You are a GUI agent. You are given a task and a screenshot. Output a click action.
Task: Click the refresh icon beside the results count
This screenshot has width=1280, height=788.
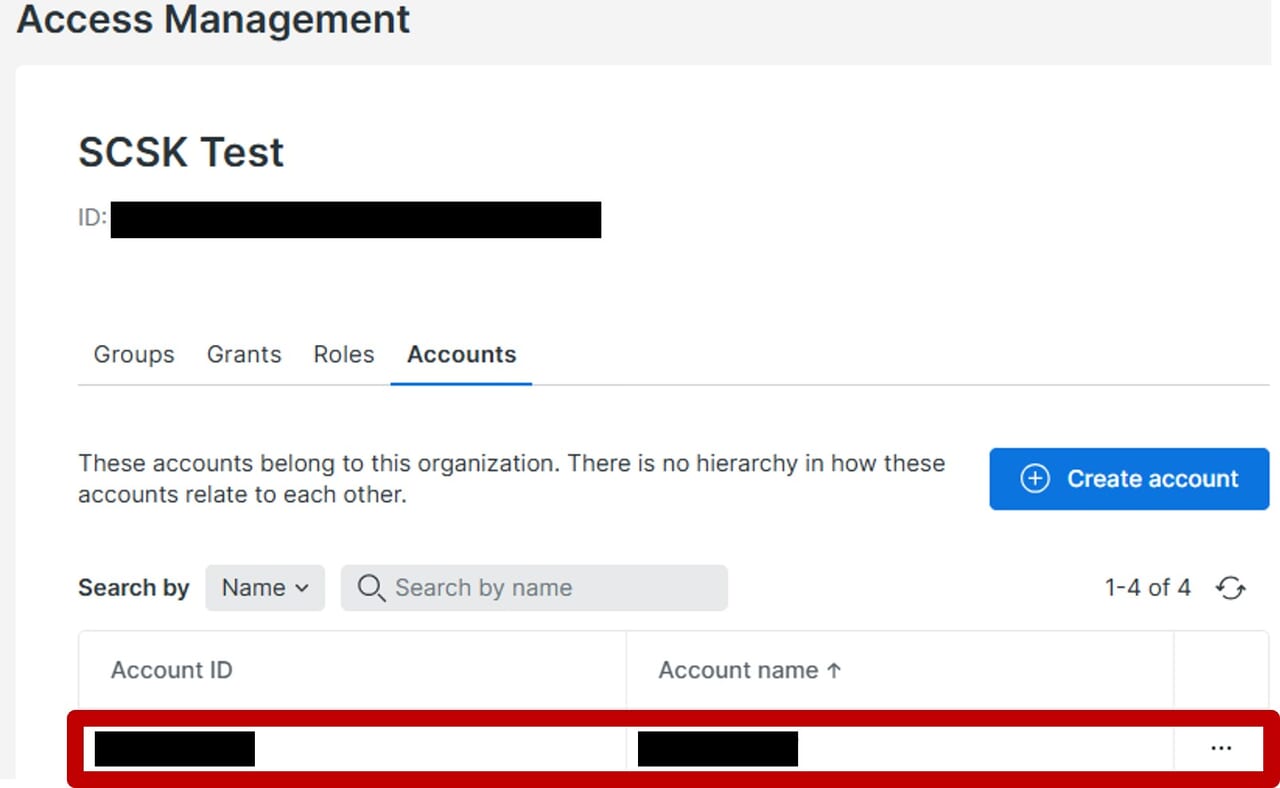(x=1231, y=588)
